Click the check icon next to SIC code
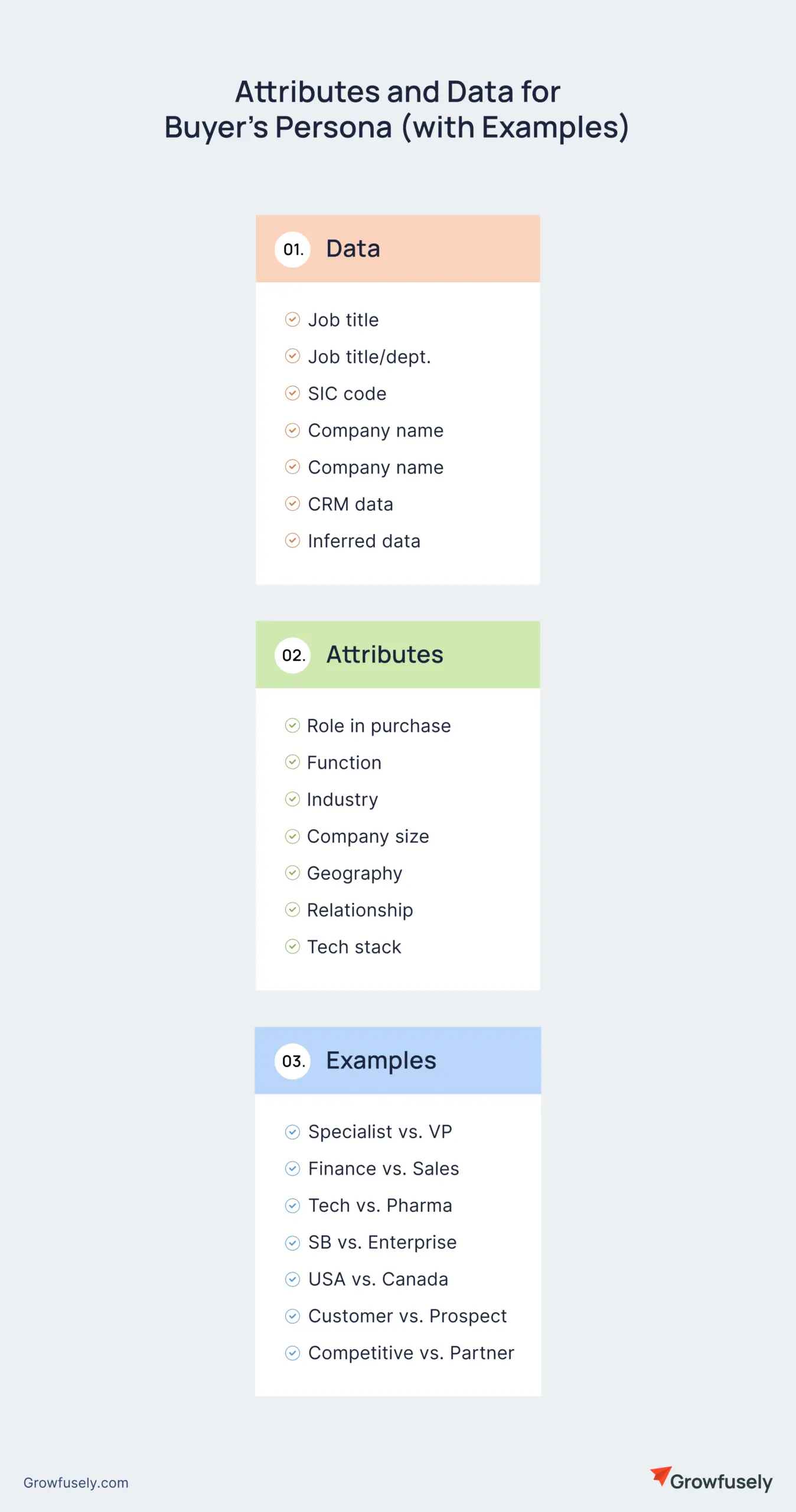796x1512 pixels. [292, 393]
